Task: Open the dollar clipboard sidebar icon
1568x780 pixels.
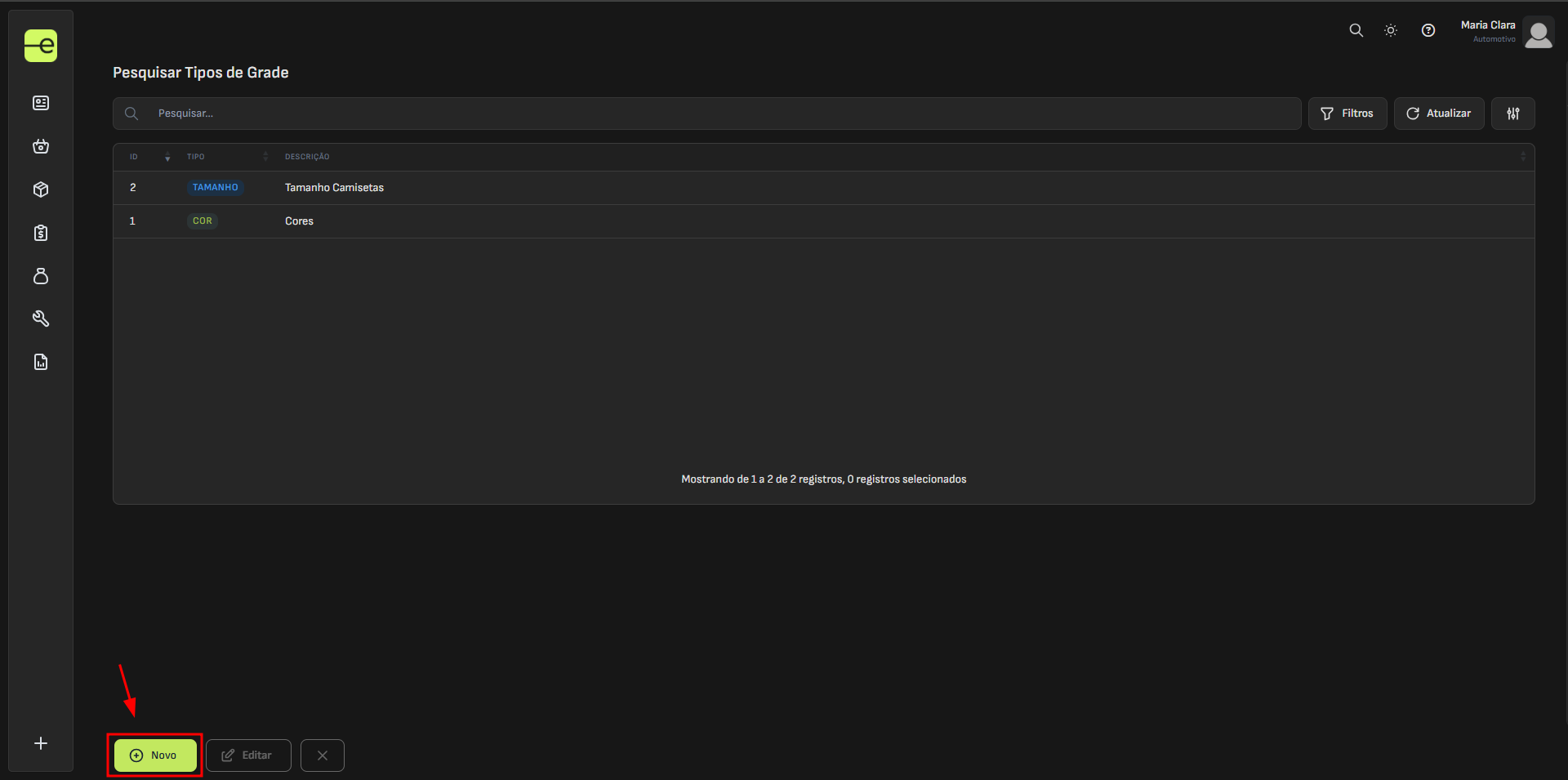Action: (41, 233)
